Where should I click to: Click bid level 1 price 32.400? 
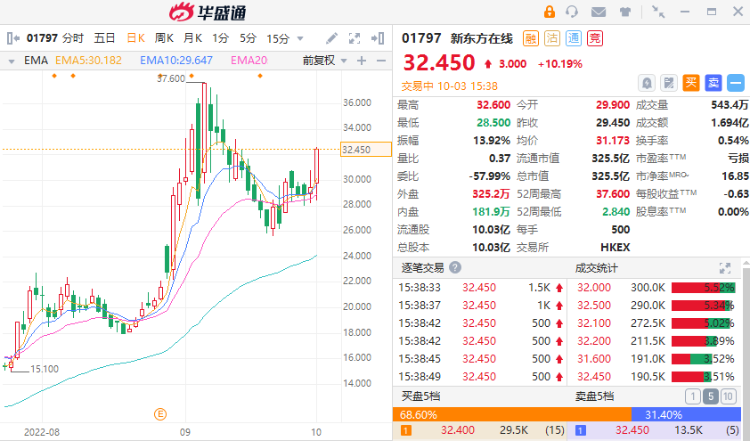(457, 430)
